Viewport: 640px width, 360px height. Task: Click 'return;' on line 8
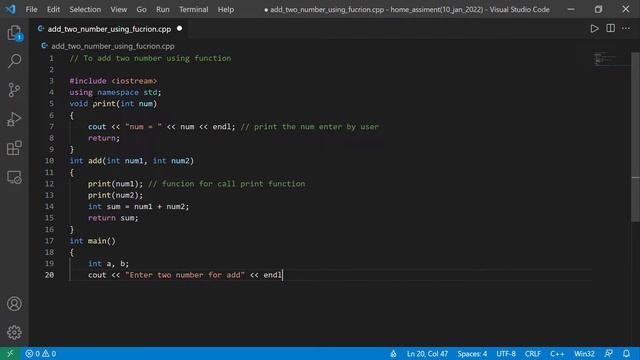click(104, 138)
